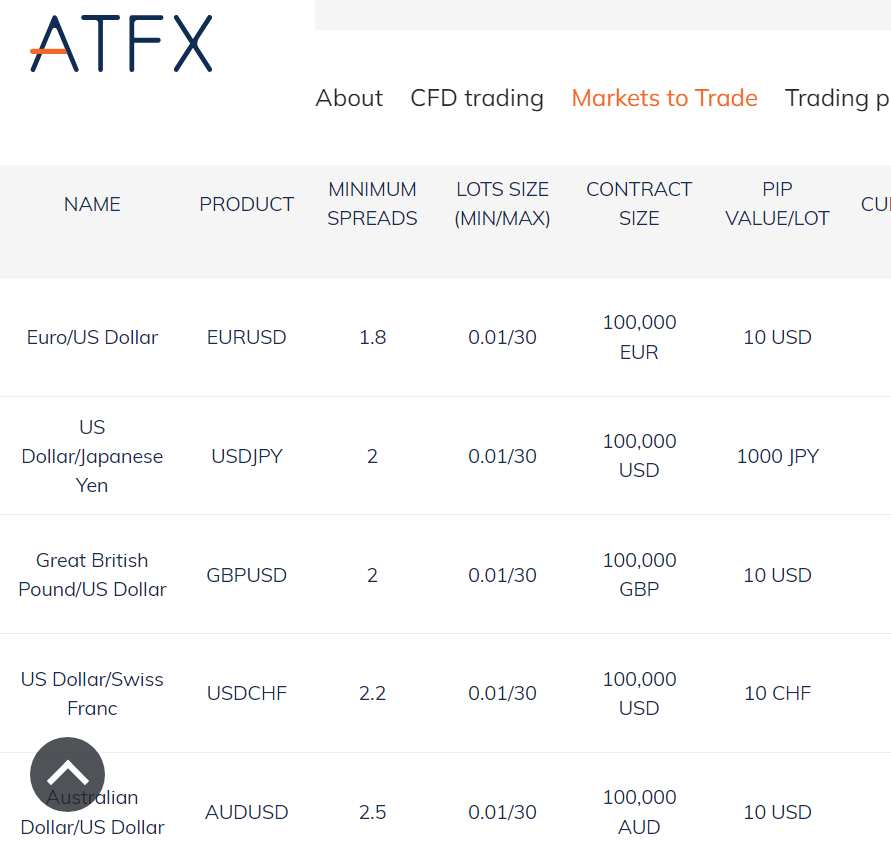Click the PRODUCT column header

pyautogui.click(x=246, y=204)
